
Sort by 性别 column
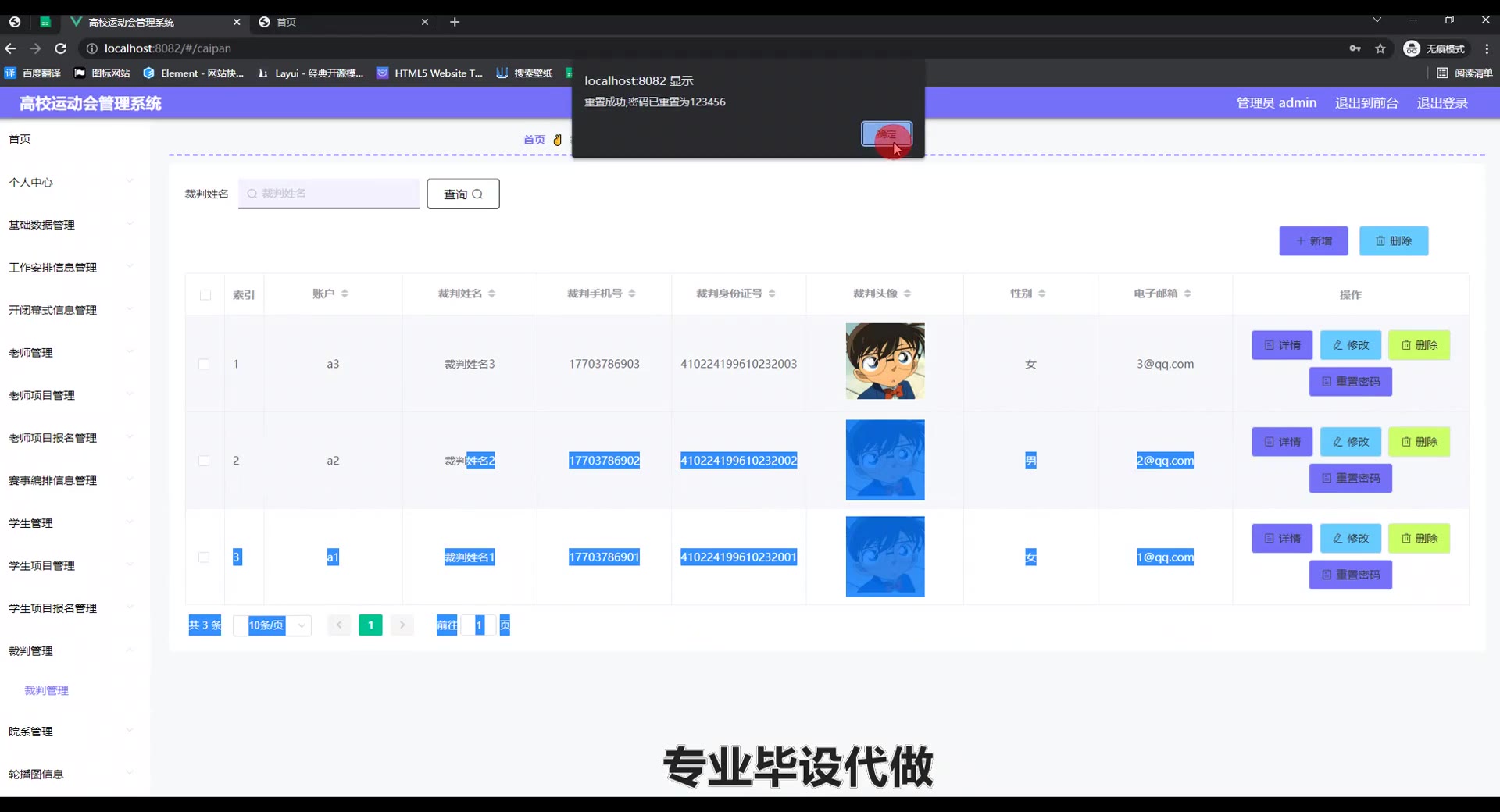[x=1041, y=294]
